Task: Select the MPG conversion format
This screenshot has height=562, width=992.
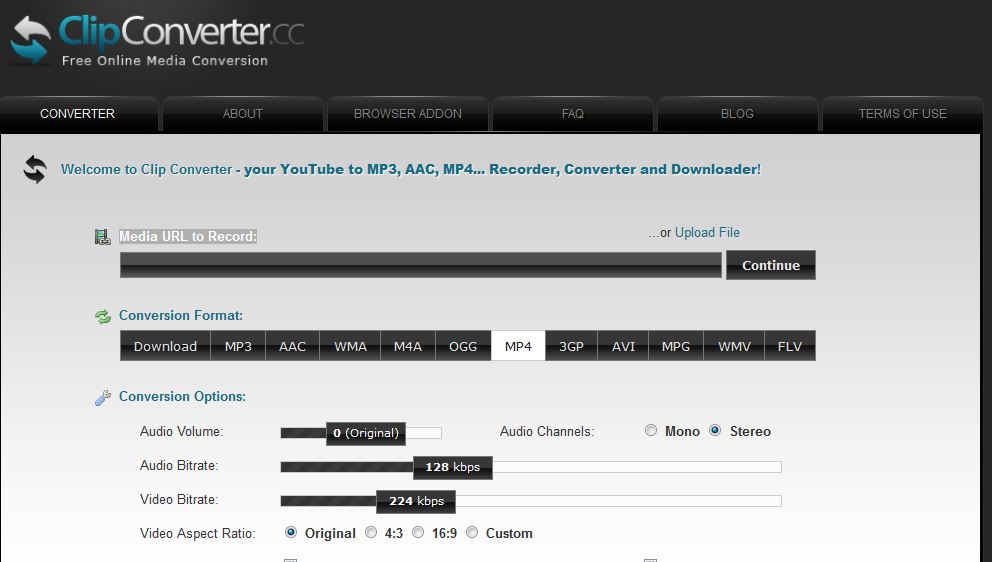Action: coord(676,346)
